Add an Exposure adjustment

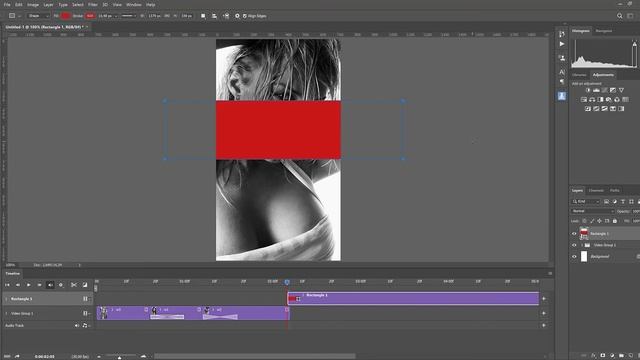click(x=613, y=90)
